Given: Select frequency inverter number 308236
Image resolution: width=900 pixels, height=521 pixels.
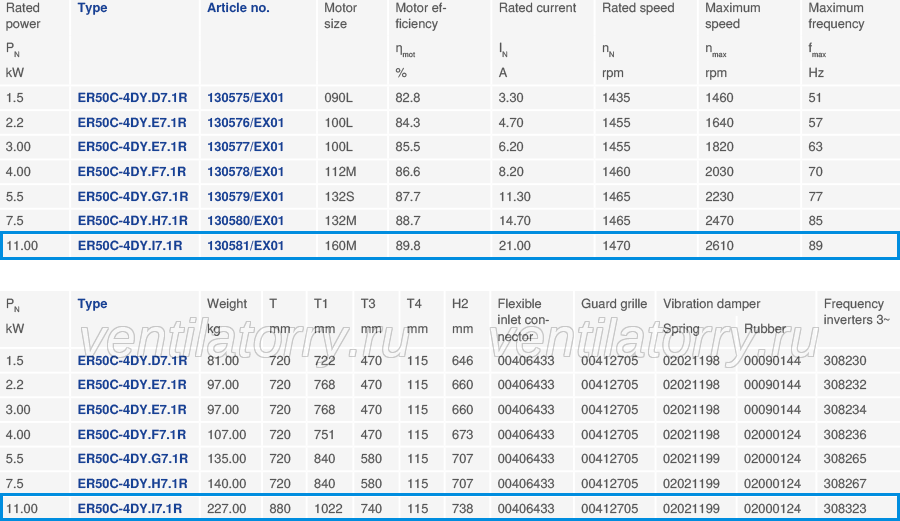Looking at the screenshot, I should (845, 435).
